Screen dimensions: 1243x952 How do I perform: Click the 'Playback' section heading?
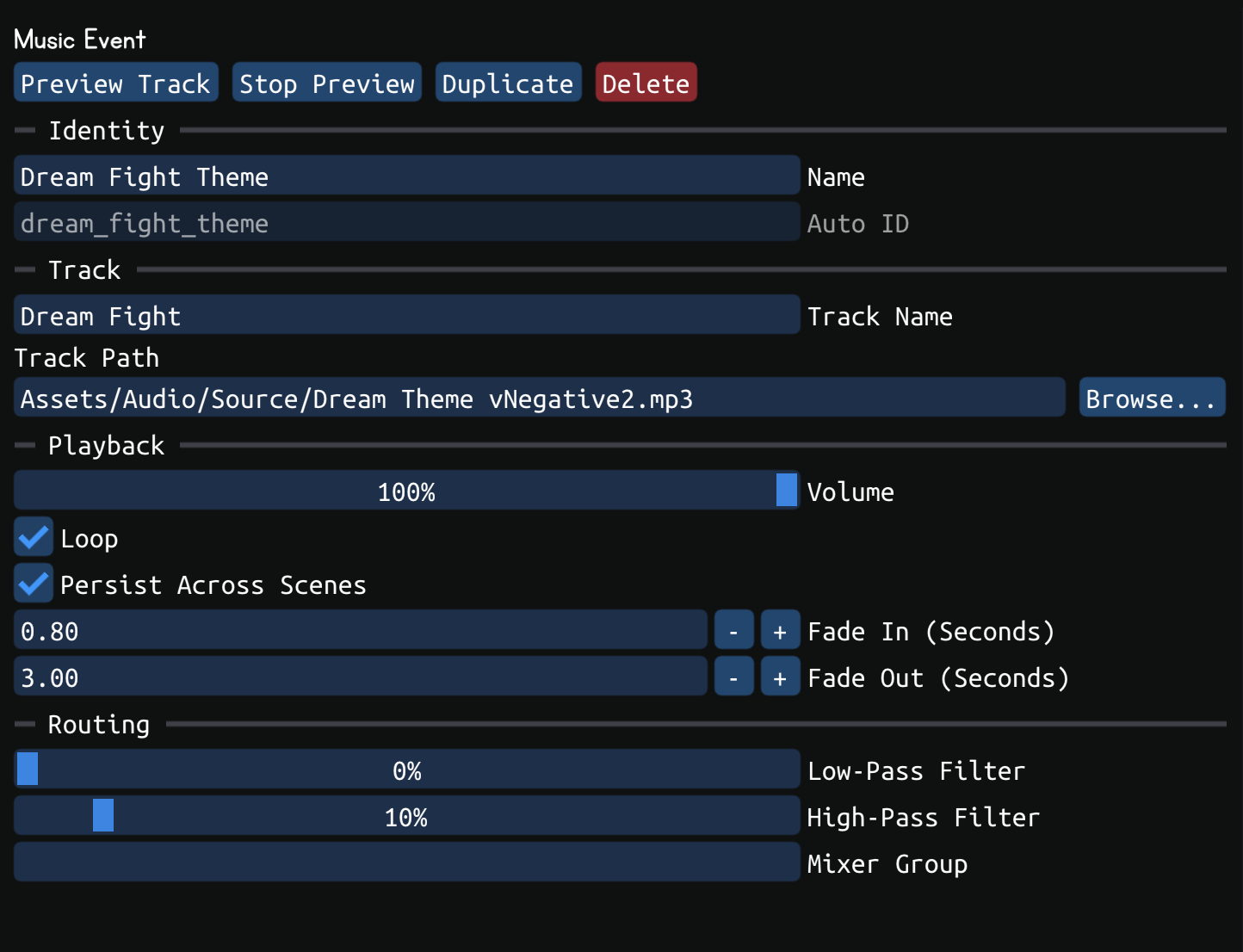pos(107,445)
